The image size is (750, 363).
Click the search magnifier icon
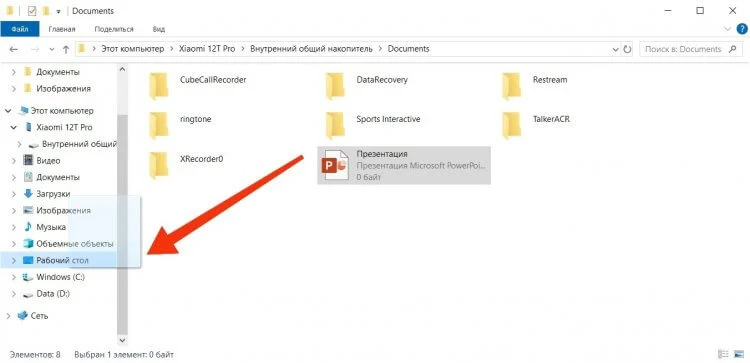732,49
